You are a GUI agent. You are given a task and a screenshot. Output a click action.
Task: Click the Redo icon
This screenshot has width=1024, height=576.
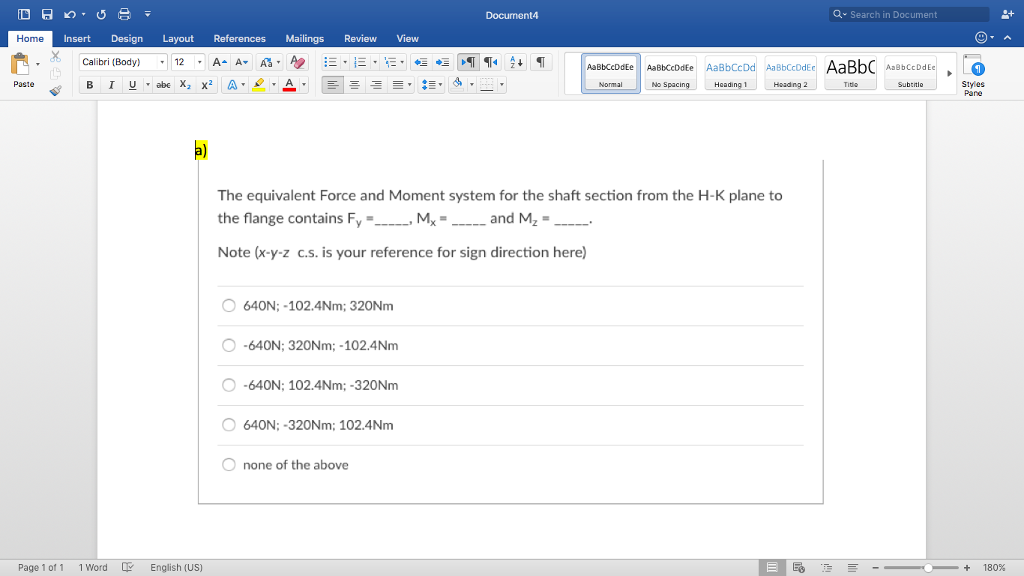tap(101, 14)
